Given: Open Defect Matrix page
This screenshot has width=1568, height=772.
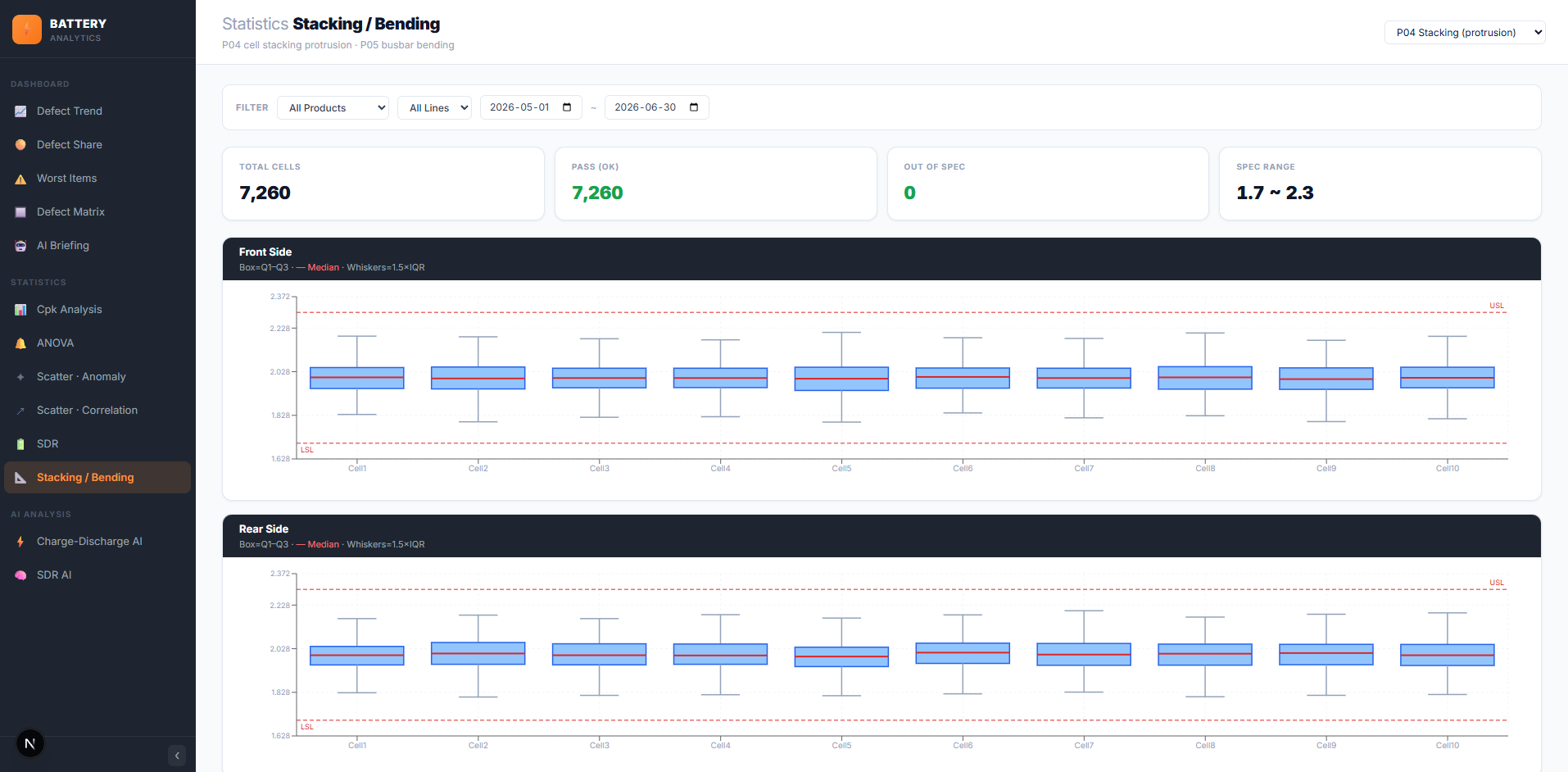Looking at the screenshot, I should tap(97, 212).
